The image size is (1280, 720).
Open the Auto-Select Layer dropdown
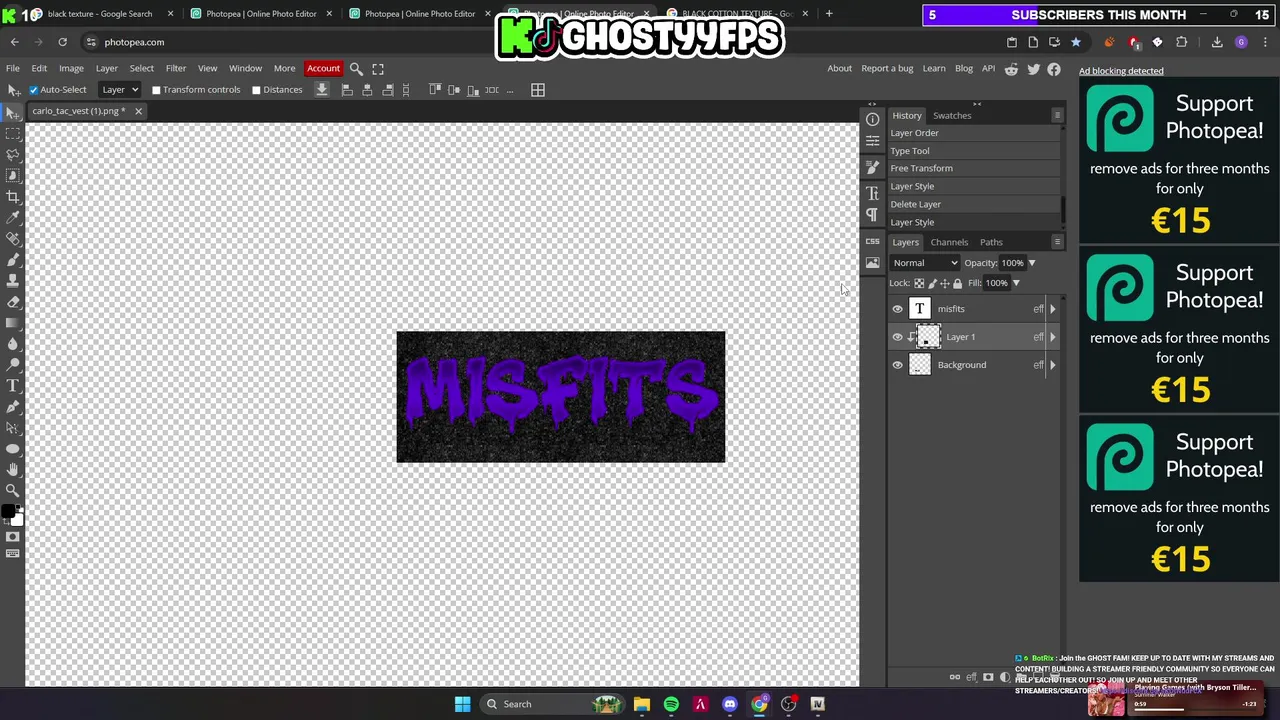120,90
